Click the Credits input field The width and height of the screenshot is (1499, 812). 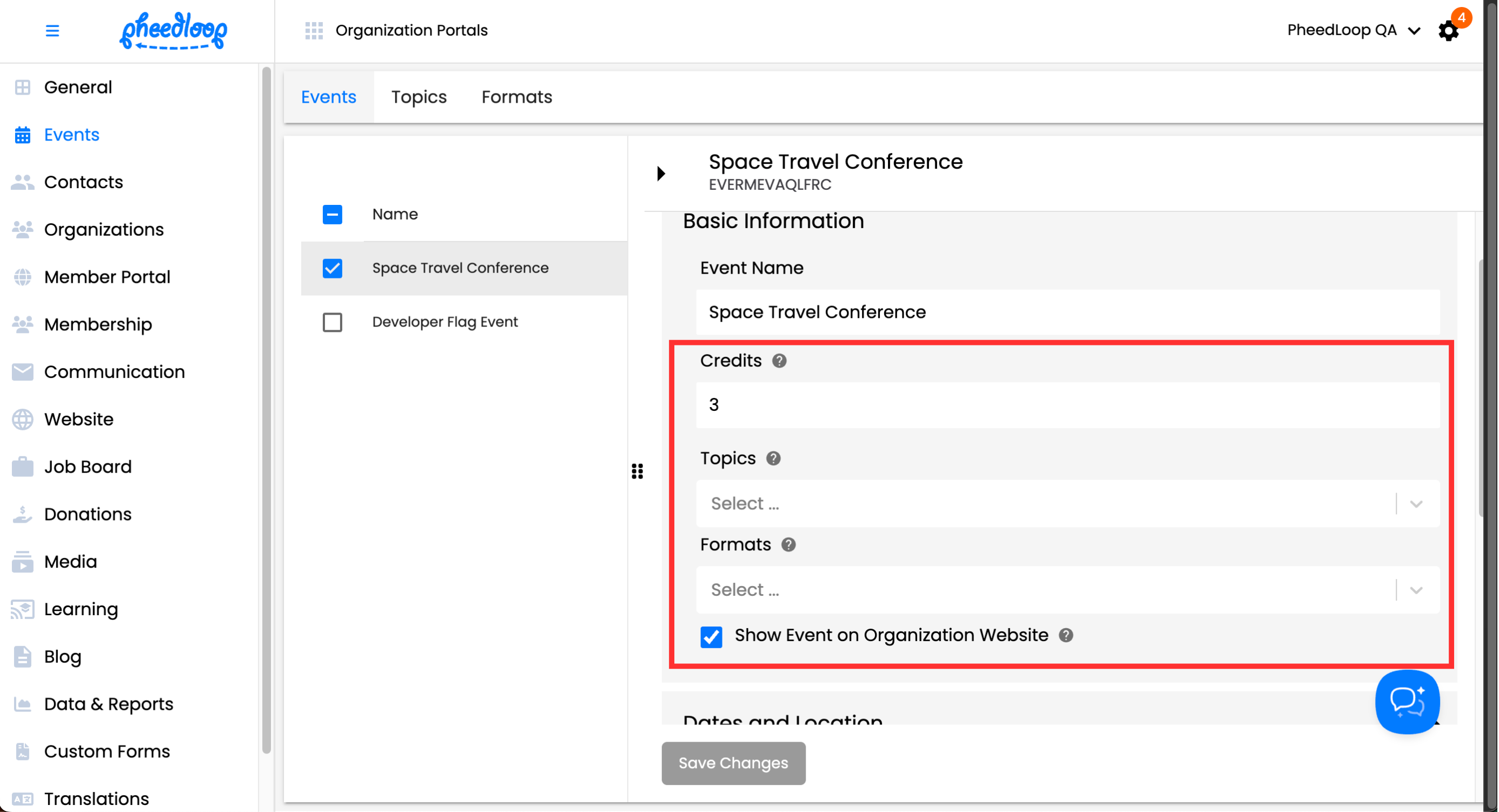(x=1067, y=405)
